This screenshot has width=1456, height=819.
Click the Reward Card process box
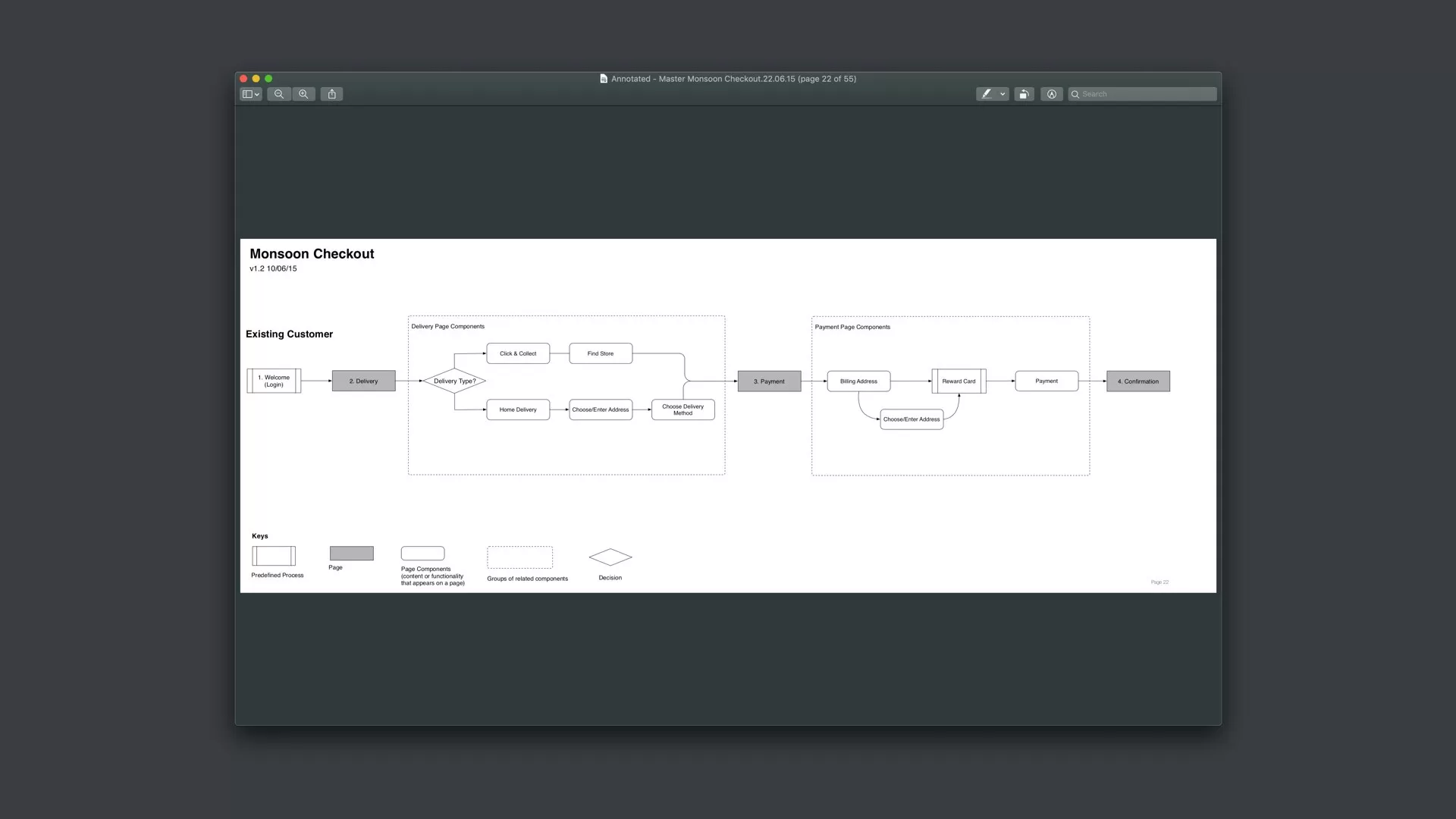(x=959, y=381)
